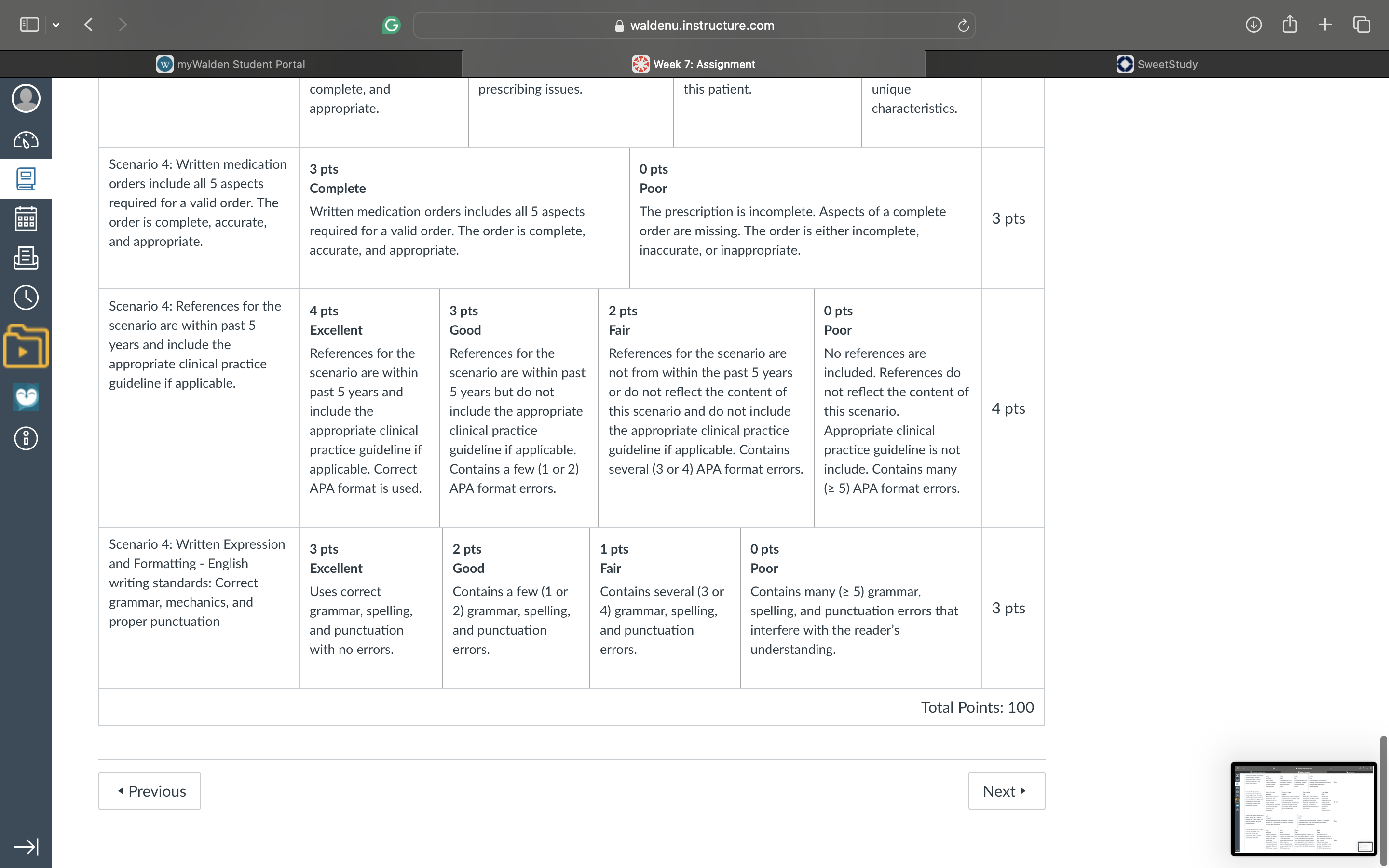The height and width of the screenshot is (868, 1389).
Task: Open the Calendar icon in sidebar
Action: (x=26, y=219)
